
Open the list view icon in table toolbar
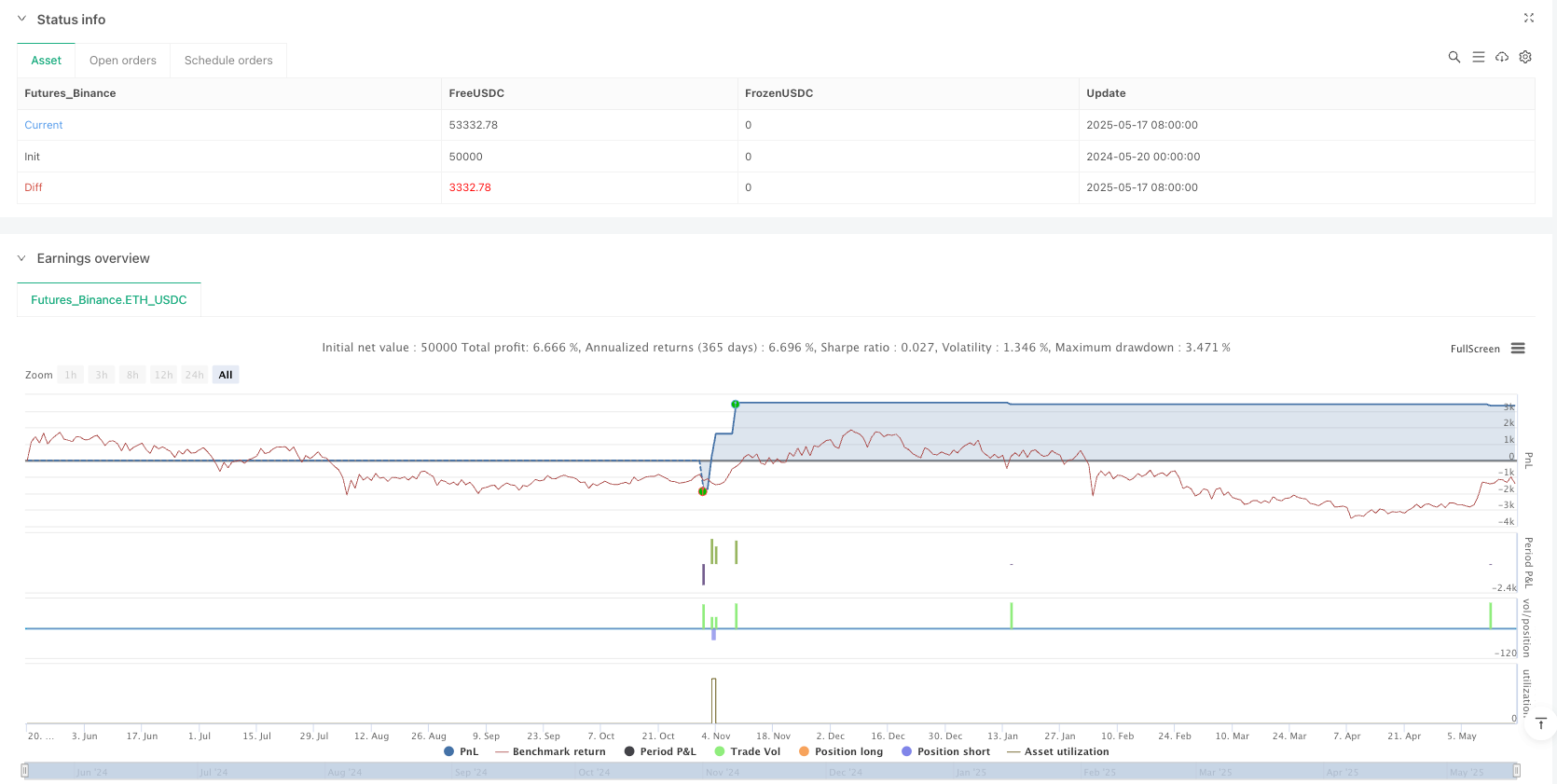[x=1478, y=57]
